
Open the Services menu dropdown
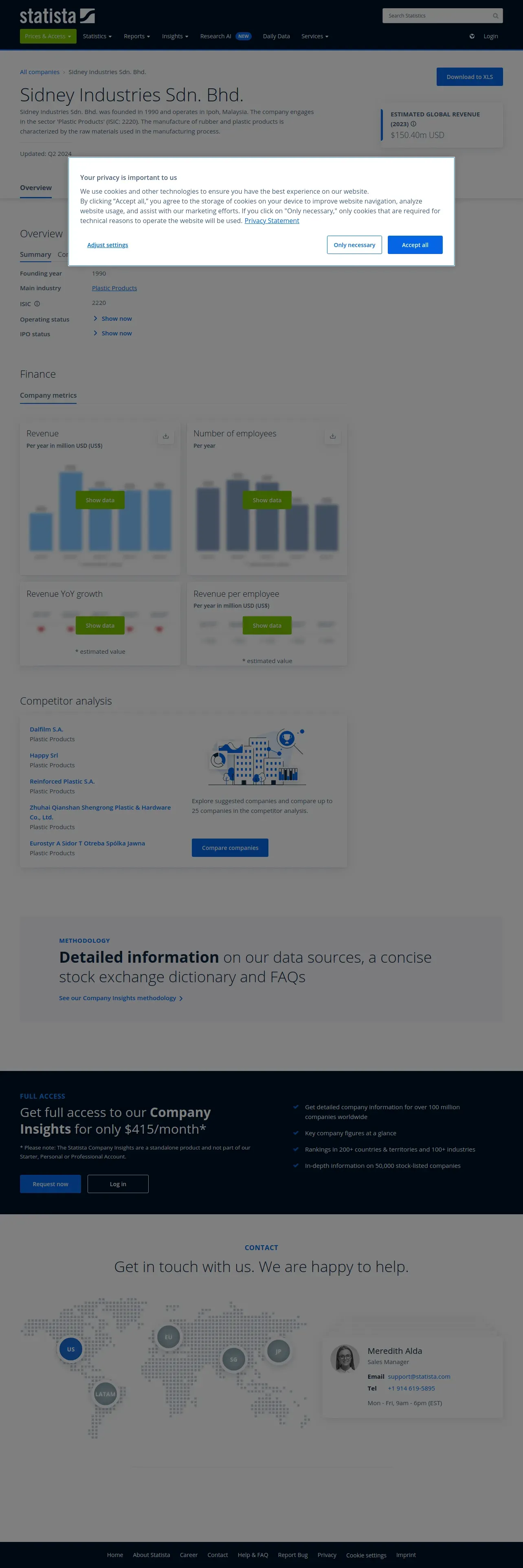point(315,37)
